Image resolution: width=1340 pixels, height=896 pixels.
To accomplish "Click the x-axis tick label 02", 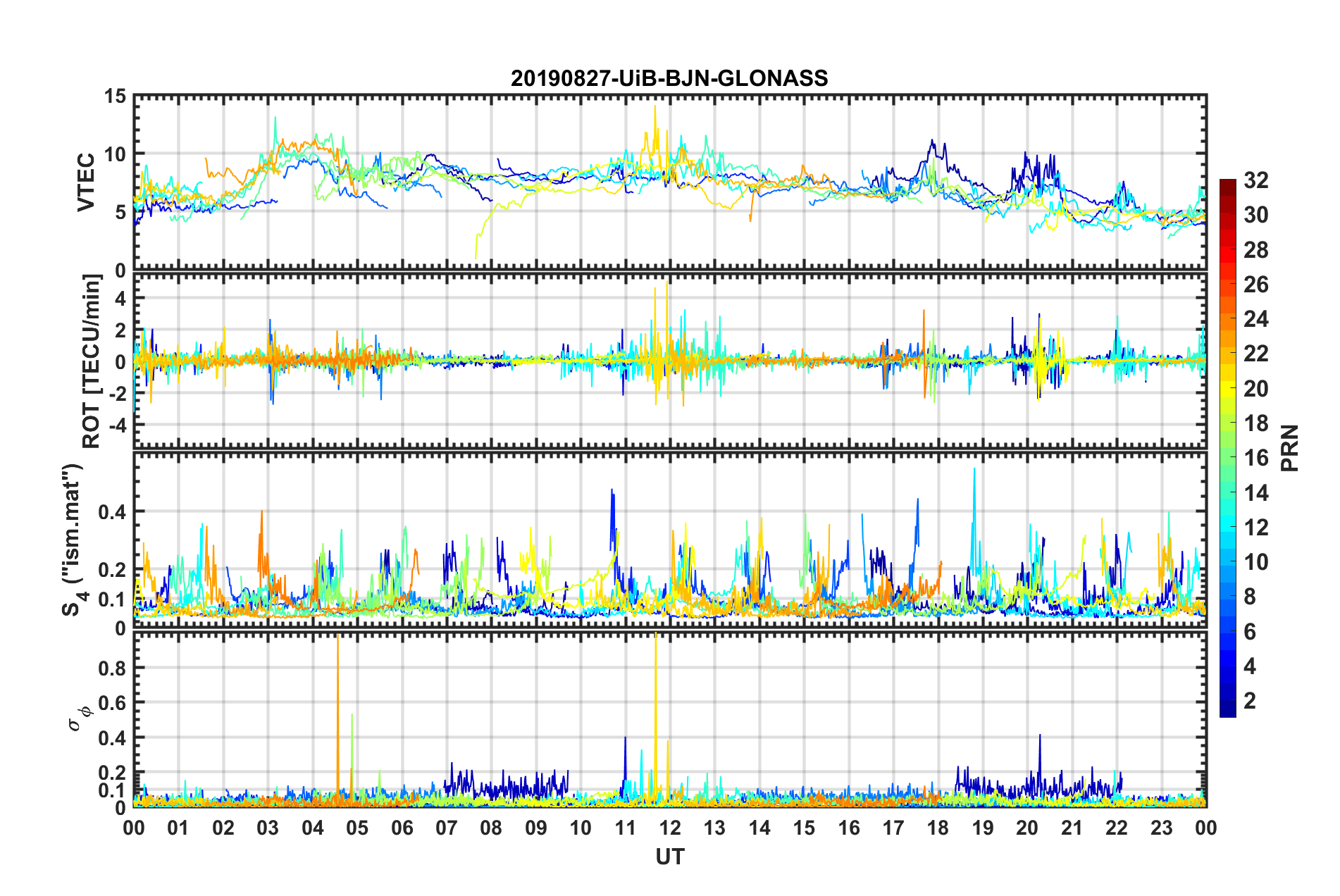I will [x=223, y=828].
